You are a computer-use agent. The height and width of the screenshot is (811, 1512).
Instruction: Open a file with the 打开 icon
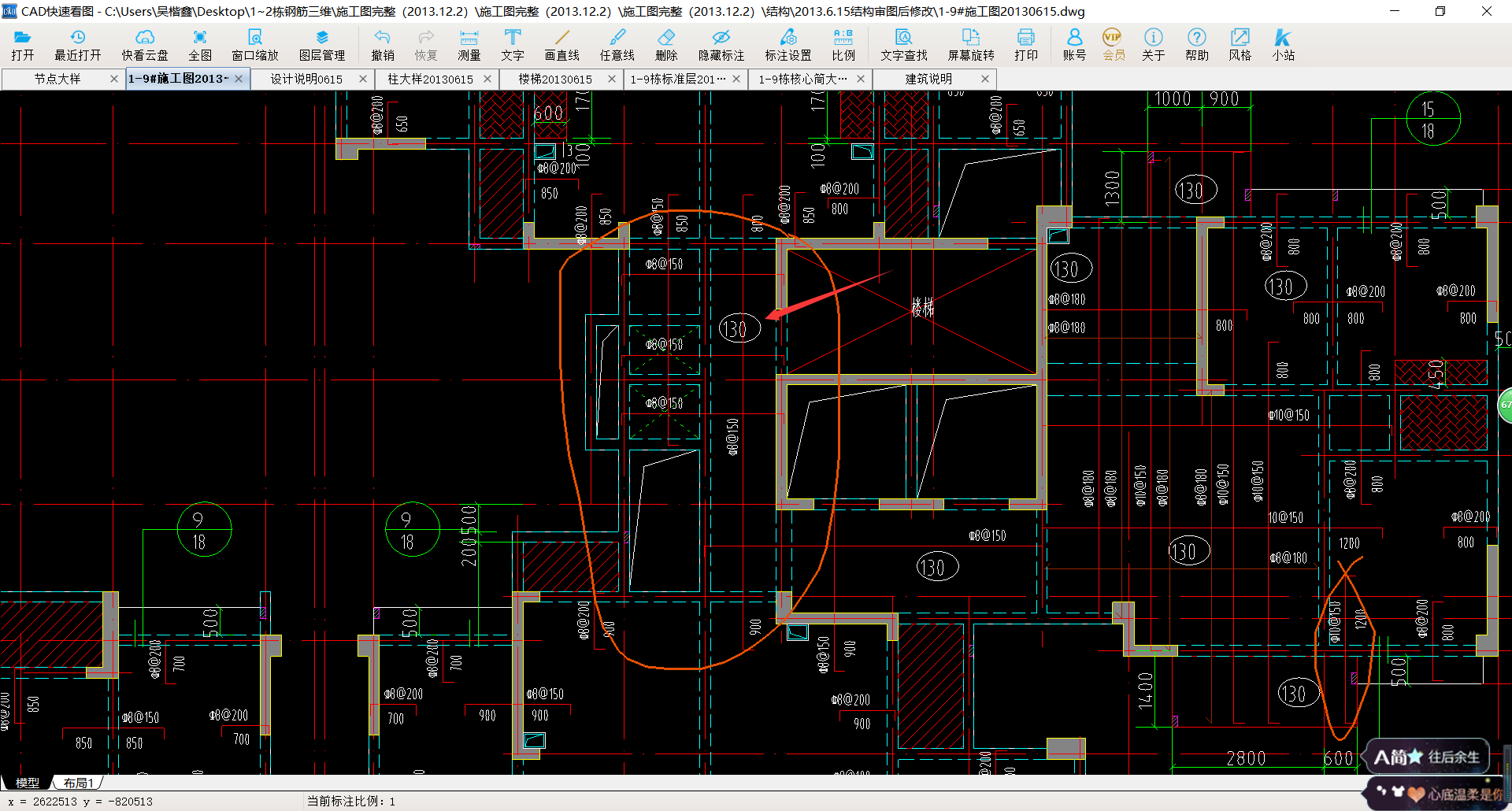pos(23,45)
